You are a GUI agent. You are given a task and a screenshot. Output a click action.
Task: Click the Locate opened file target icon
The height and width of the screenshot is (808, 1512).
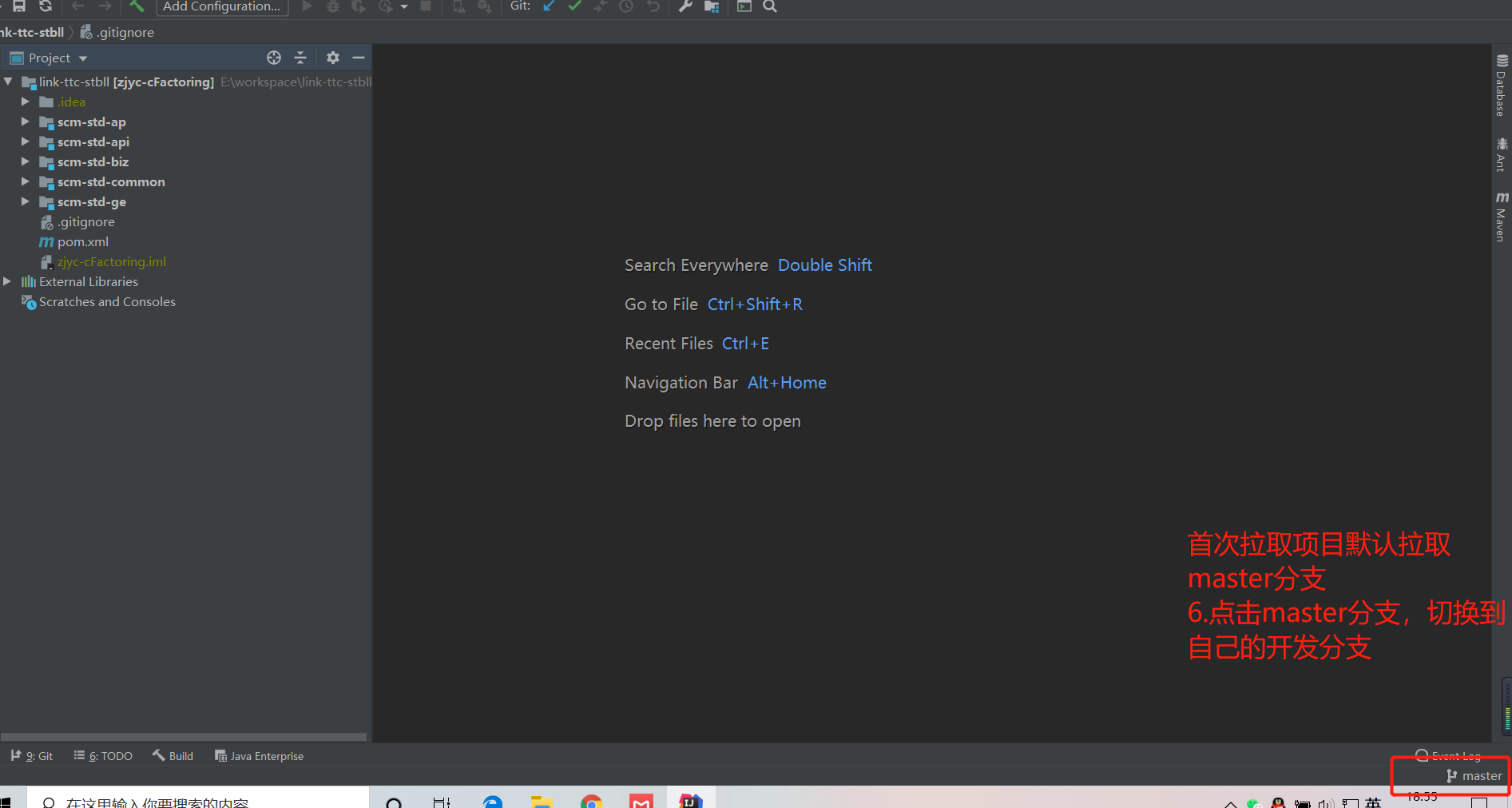click(274, 58)
